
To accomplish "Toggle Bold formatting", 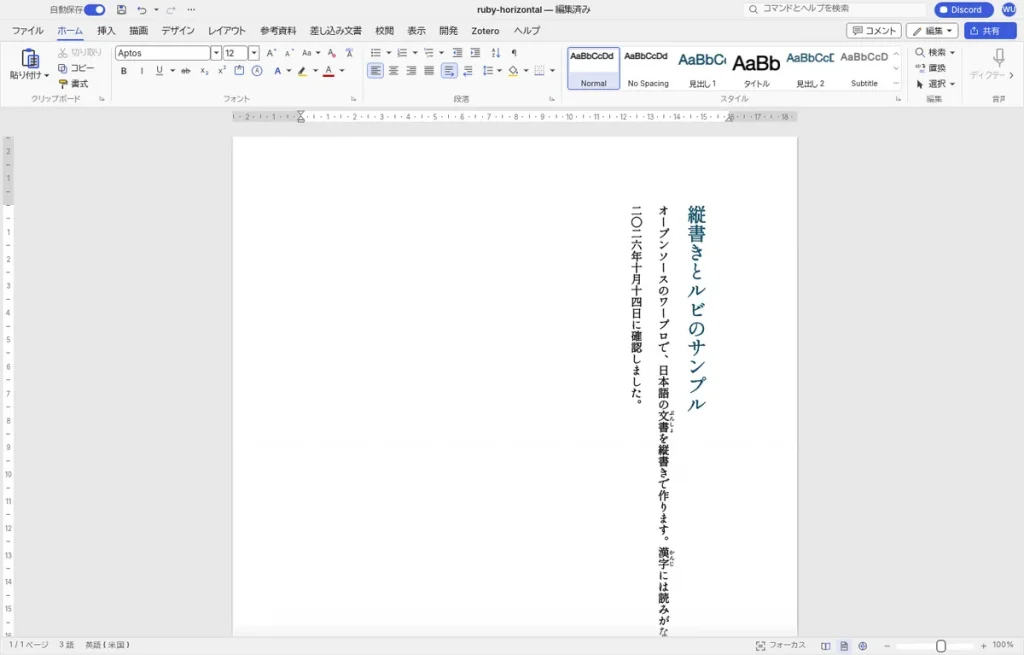I will click(123, 71).
